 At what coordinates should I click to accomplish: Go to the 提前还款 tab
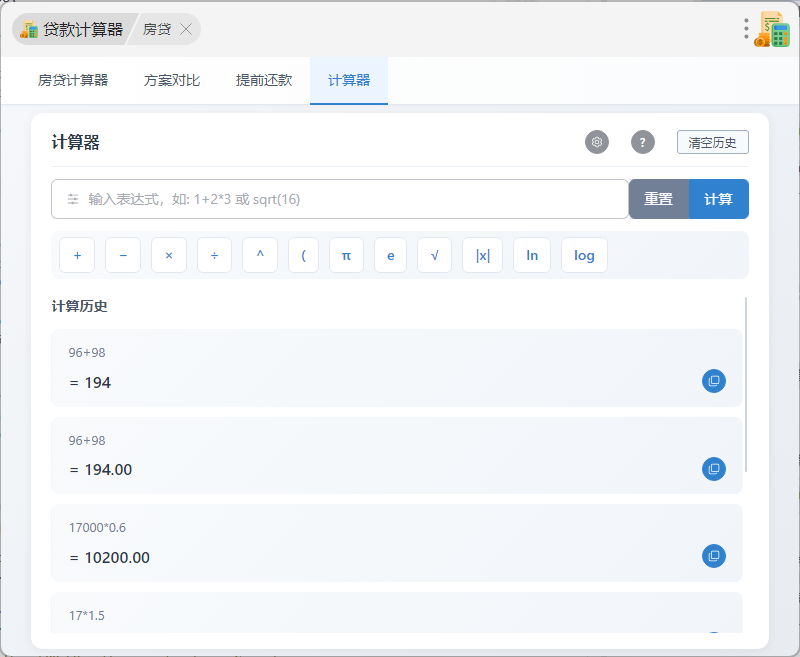click(264, 81)
